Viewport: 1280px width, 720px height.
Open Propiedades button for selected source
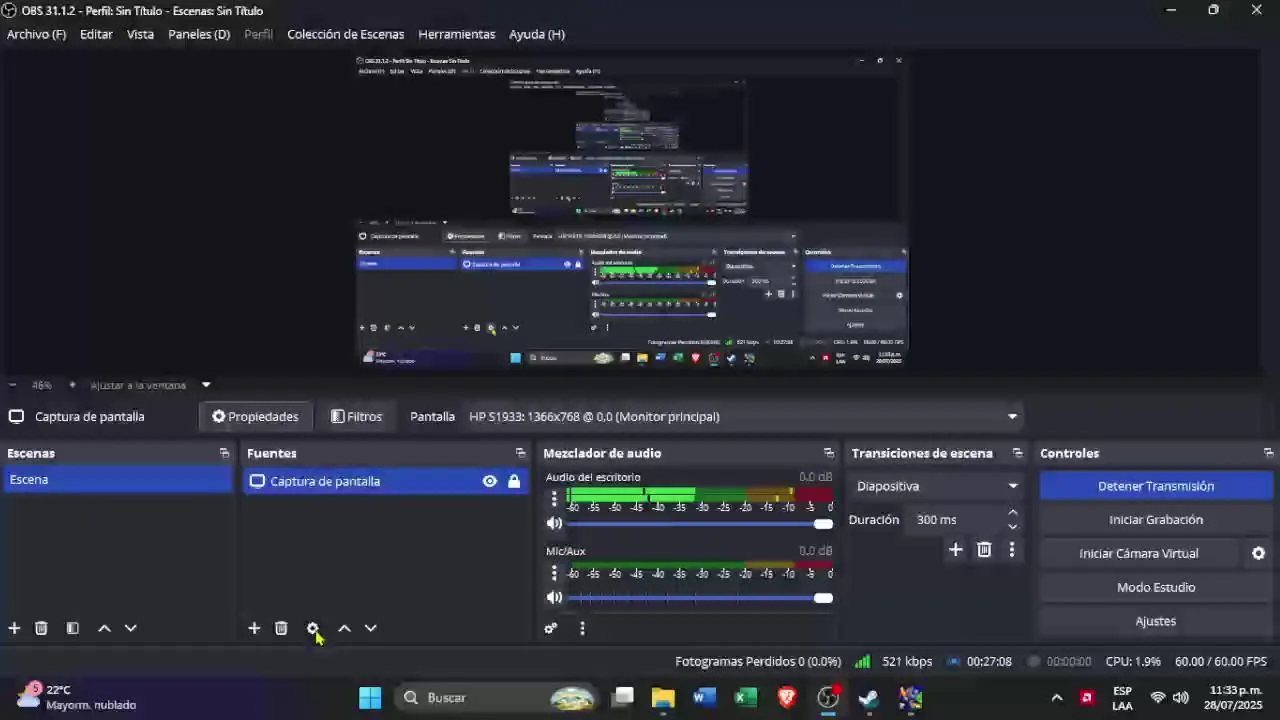(255, 416)
